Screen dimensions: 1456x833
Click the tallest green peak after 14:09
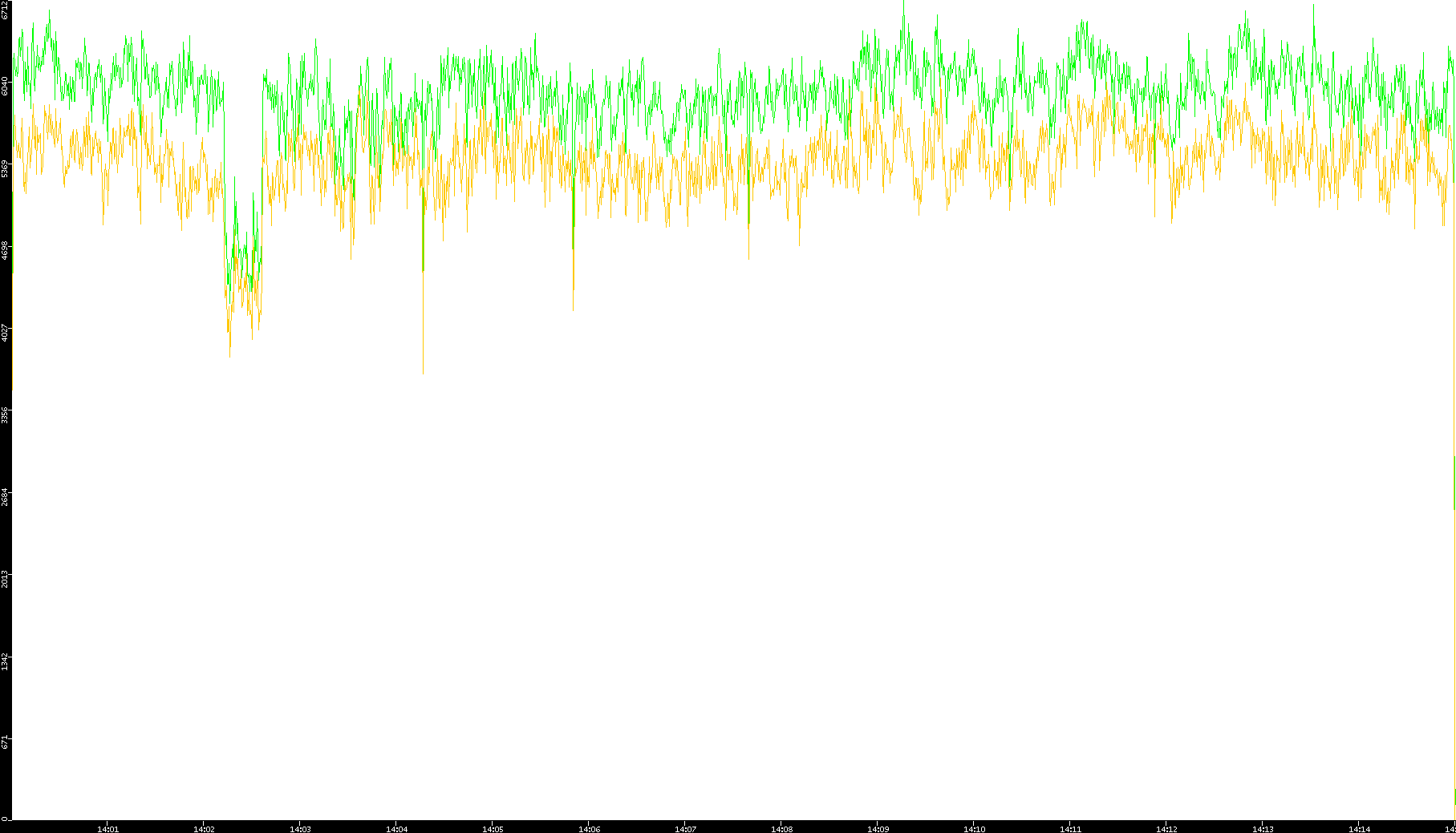(x=903, y=2)
